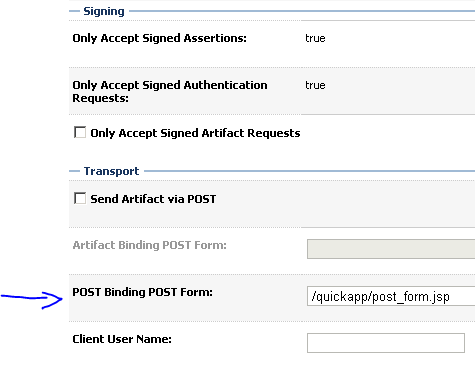Screen dimensions: 475x371
Task: Click into the Client User Name field
Action: 386,343
